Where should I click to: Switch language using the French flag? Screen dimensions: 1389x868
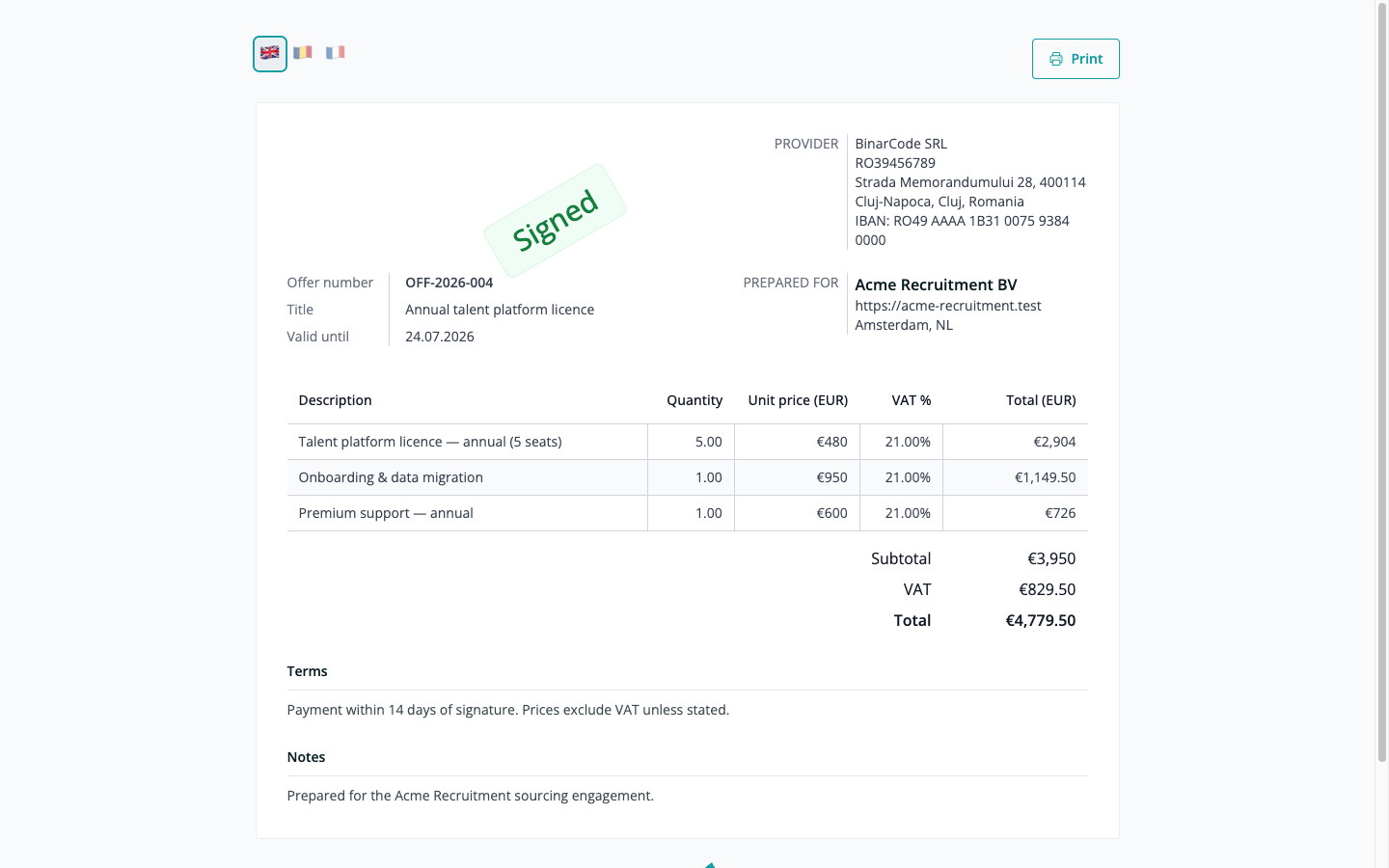click(x=336, y=53)
